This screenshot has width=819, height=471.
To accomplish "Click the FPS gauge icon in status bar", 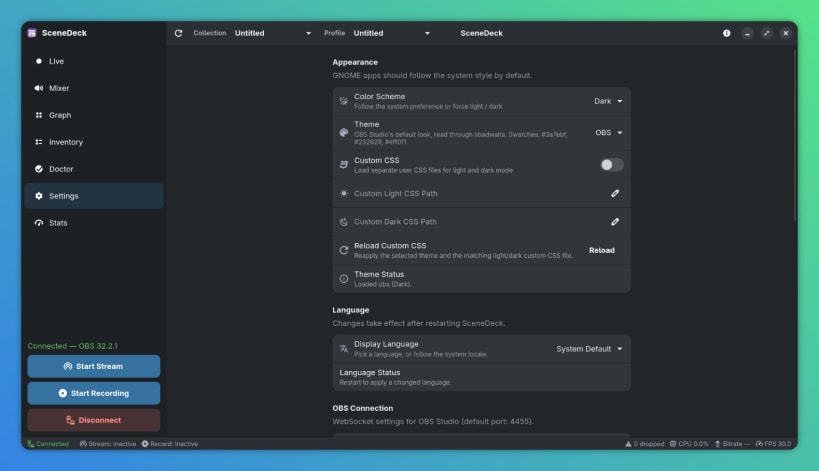I will pos(759,444).
